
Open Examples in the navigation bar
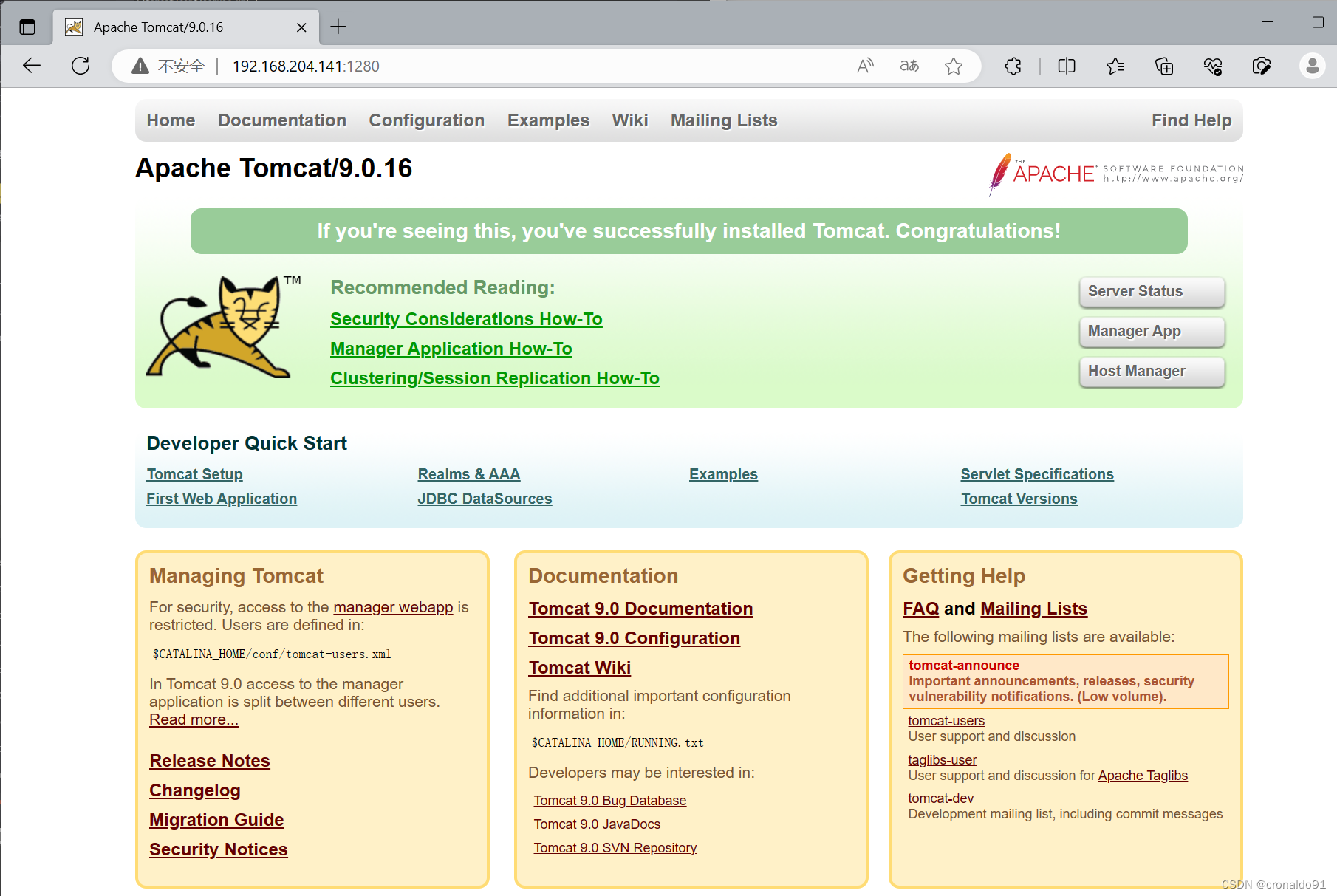point(548,120)
